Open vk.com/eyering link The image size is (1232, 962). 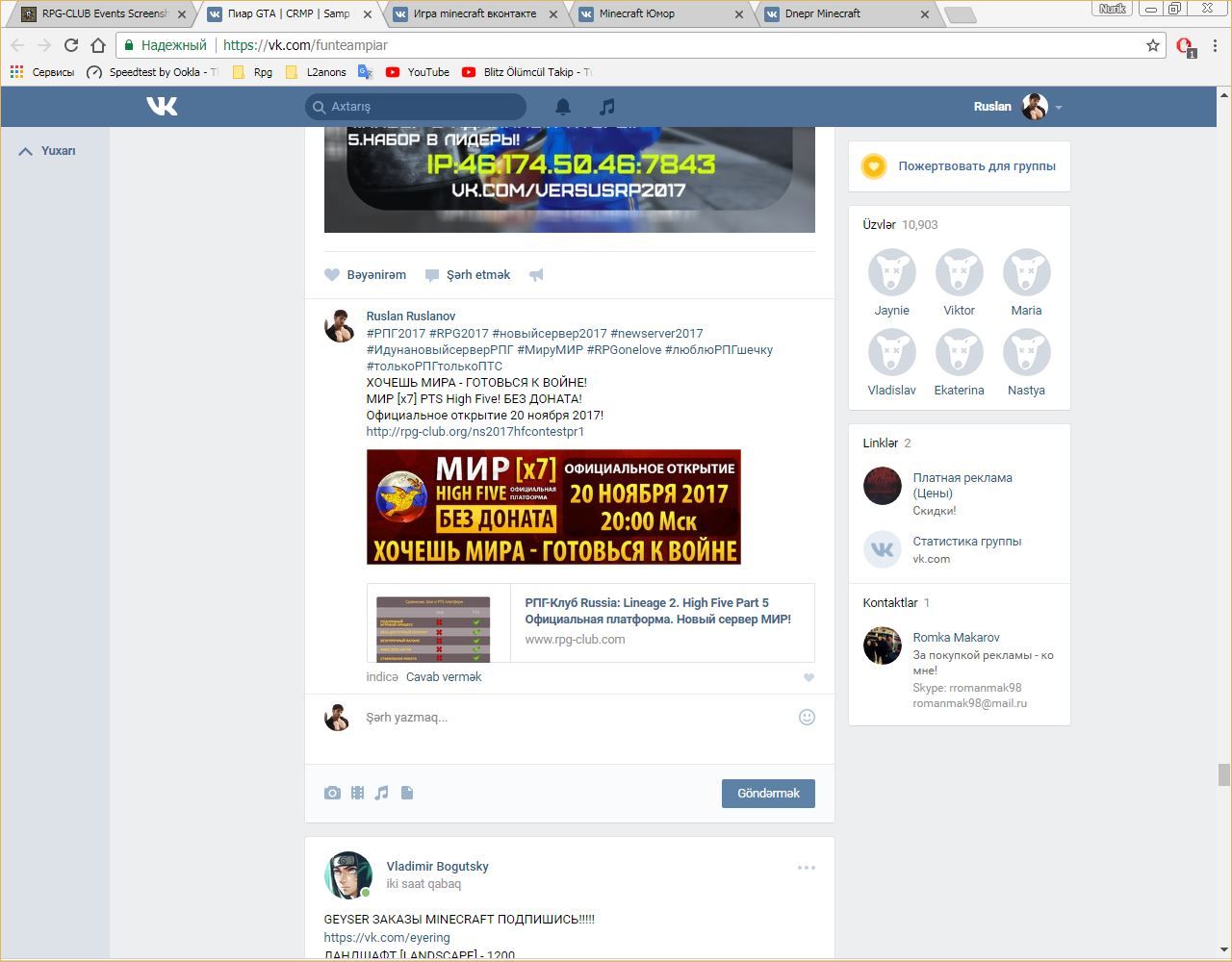(387, 937)
